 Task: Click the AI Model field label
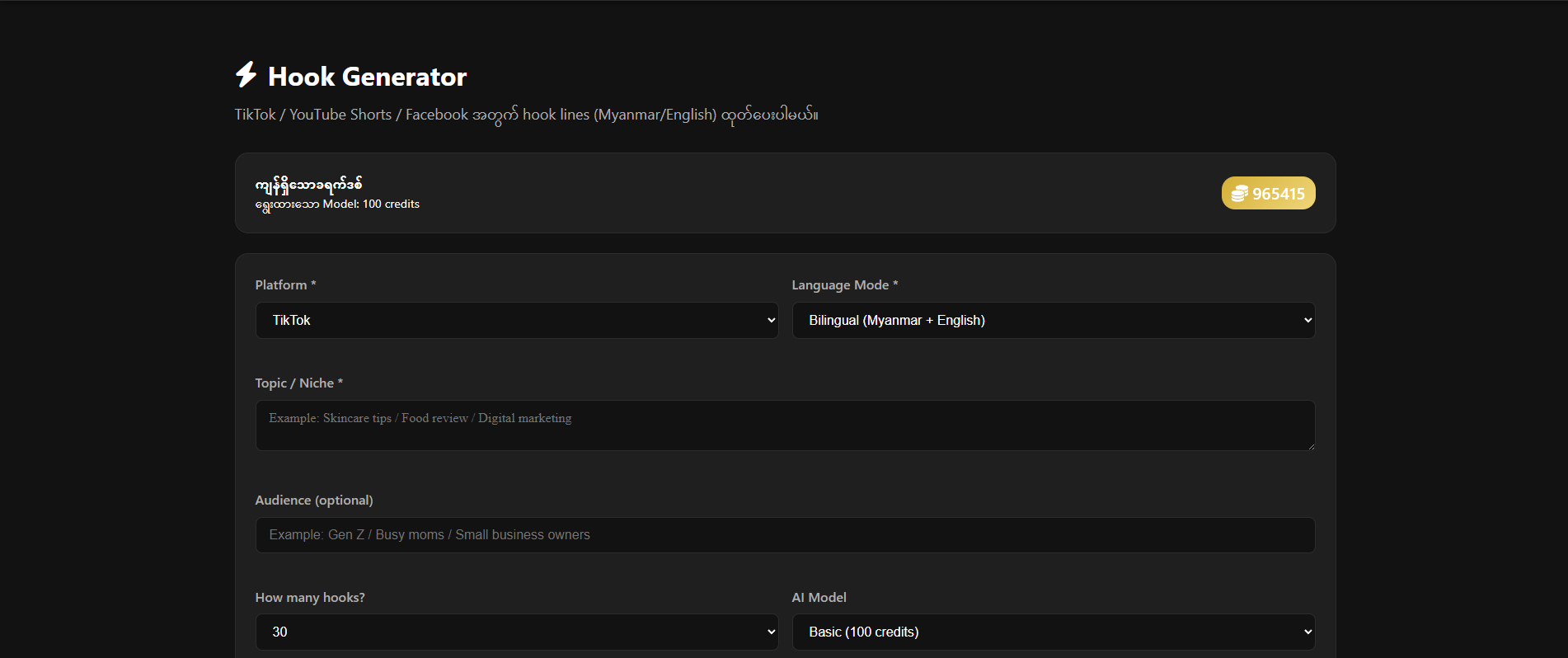click(x=819, y=597)
